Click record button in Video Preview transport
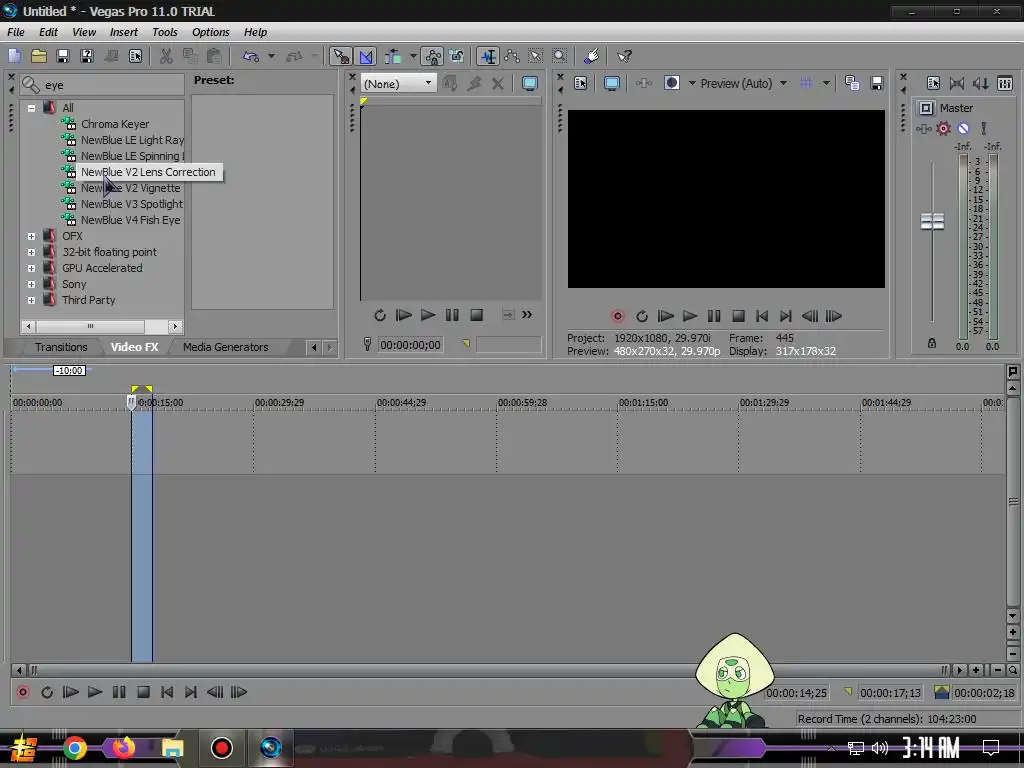This screenshot has height=768, width=1024. pyautogui.click(x=617, y=316)
